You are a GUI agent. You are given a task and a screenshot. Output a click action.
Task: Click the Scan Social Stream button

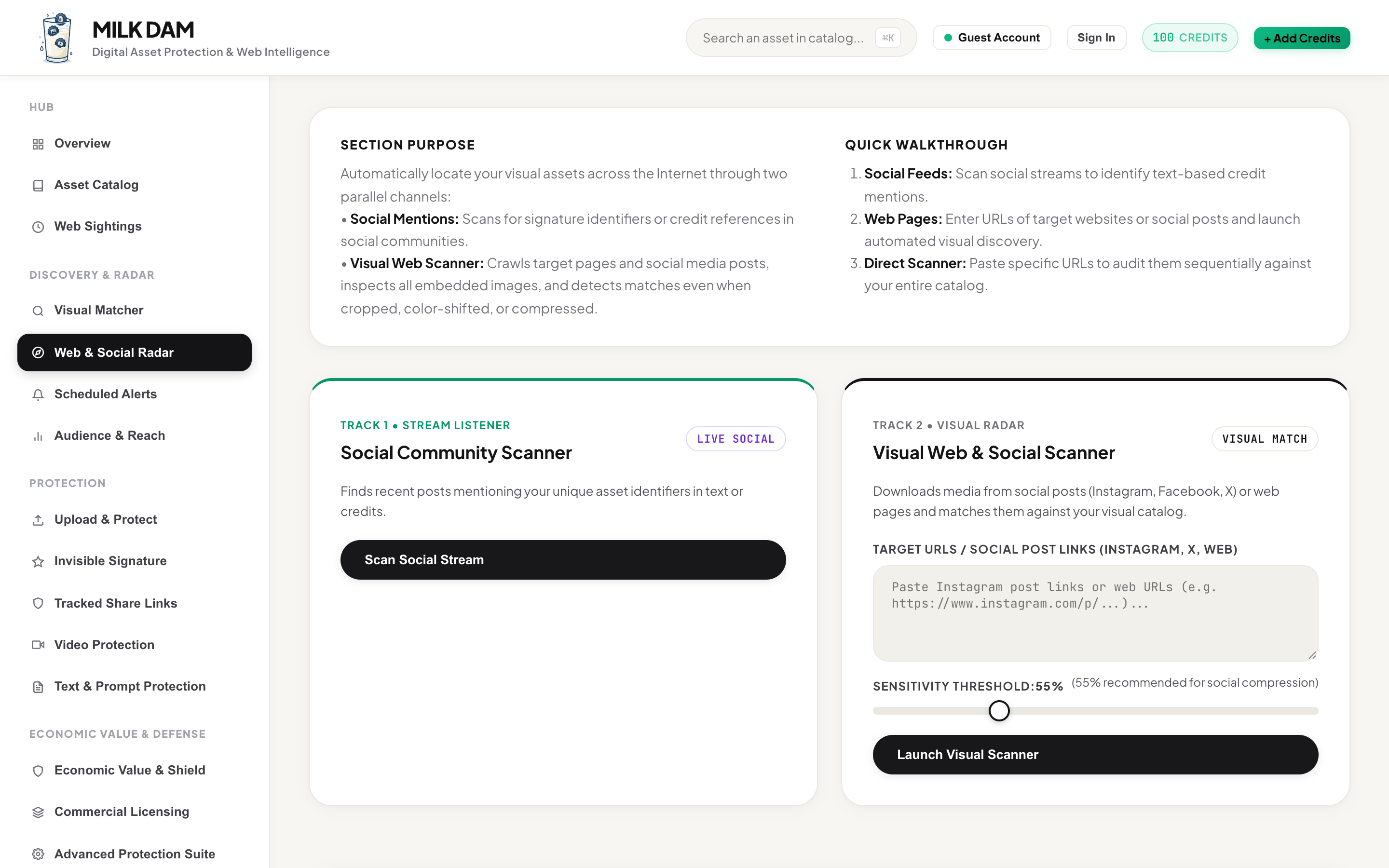562,560
